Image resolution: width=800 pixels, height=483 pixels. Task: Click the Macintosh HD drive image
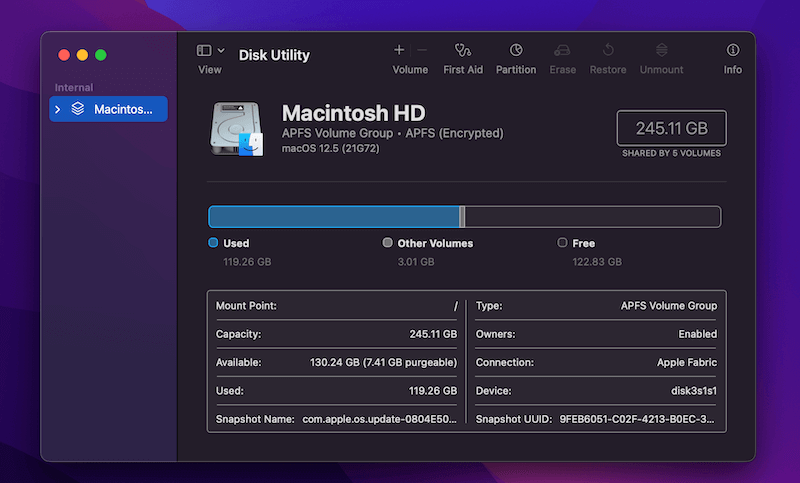point(236,129)
